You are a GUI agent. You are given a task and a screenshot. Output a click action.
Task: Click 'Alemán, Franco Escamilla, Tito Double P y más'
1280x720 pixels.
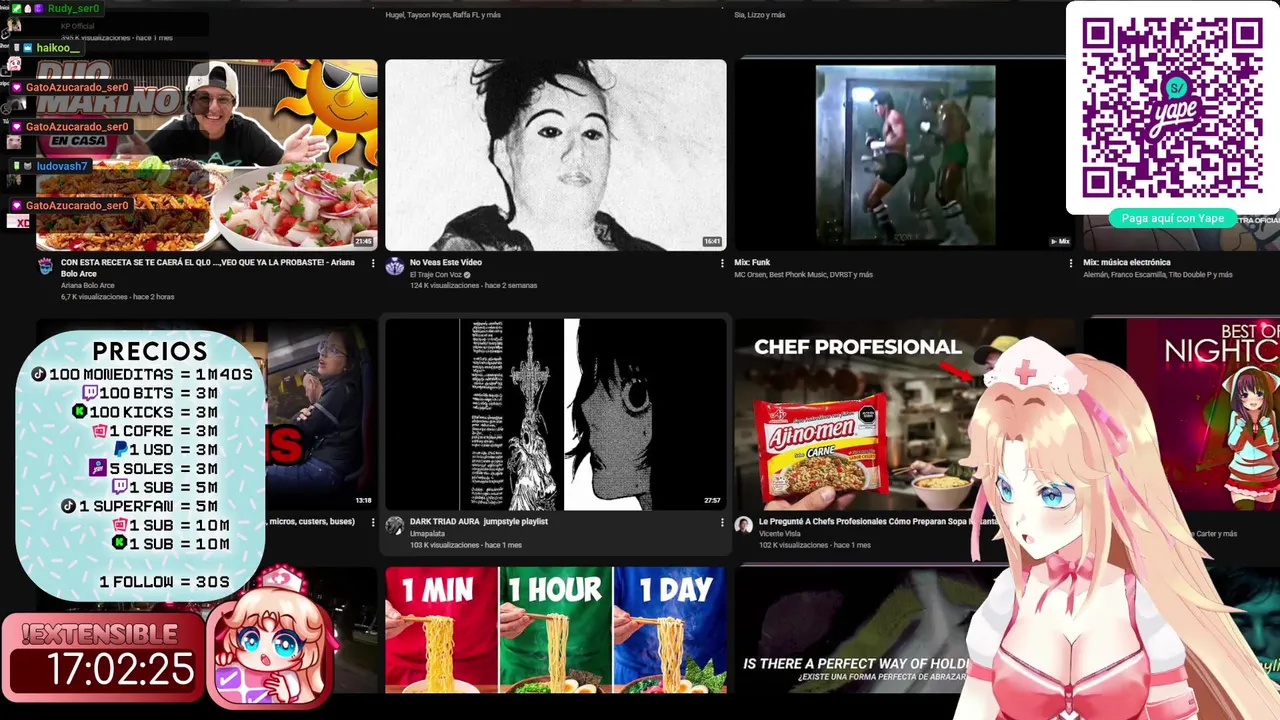click(x=1158, y=274)
